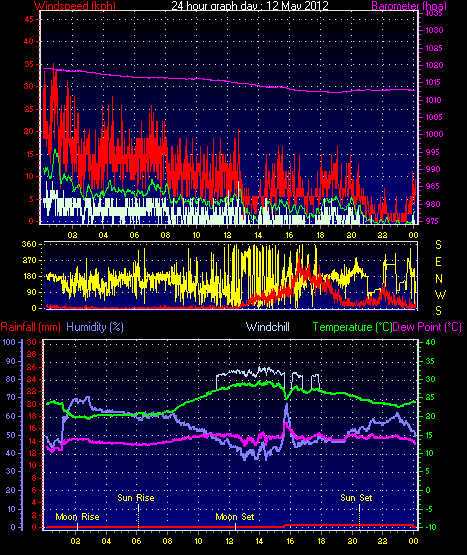Click the Temperature (°C) legend label
Viewport: 467px width, 555px height.
(x=353, y=327)
